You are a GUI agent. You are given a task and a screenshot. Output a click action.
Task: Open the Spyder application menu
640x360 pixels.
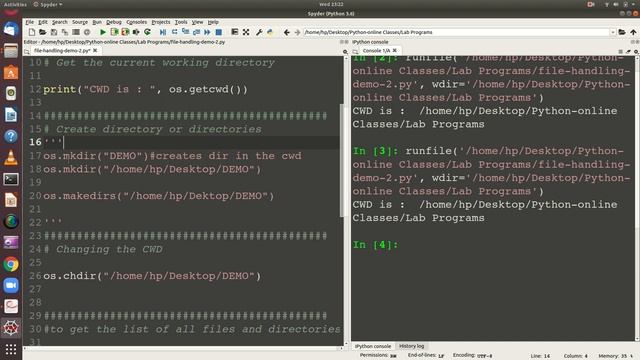[48, 4]
